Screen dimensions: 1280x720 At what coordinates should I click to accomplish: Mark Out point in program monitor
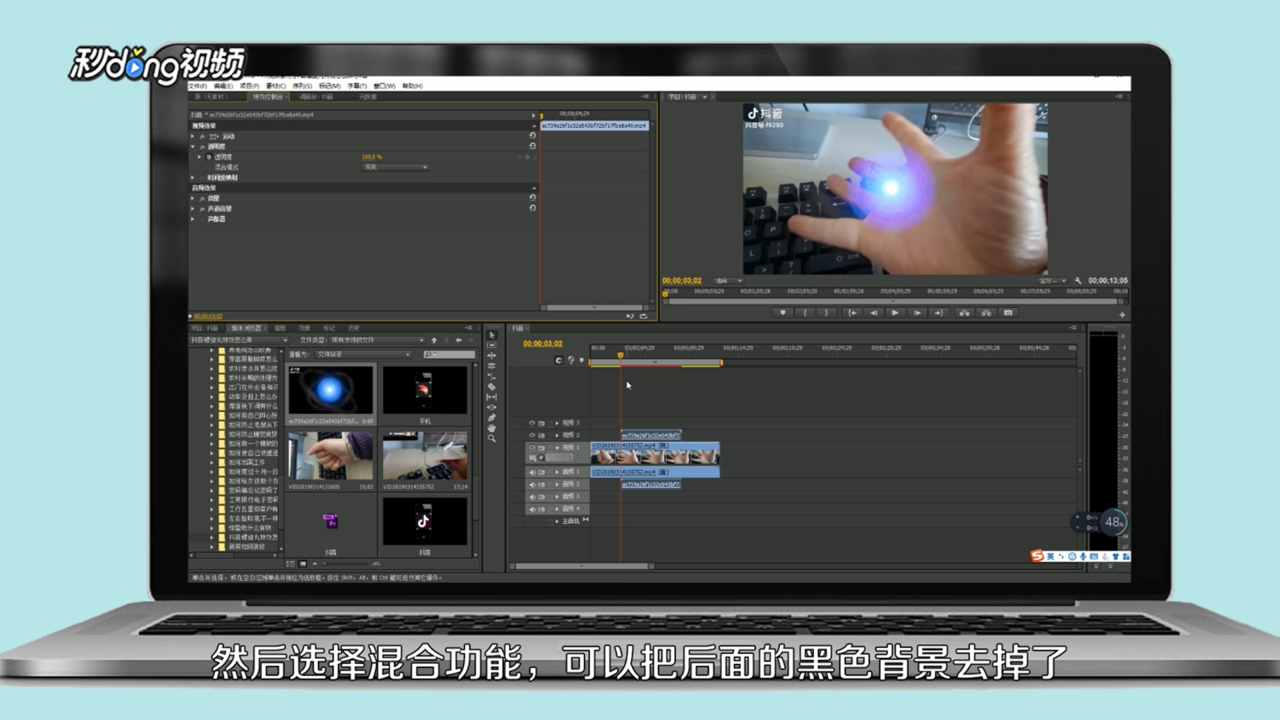tap(826, 313)
